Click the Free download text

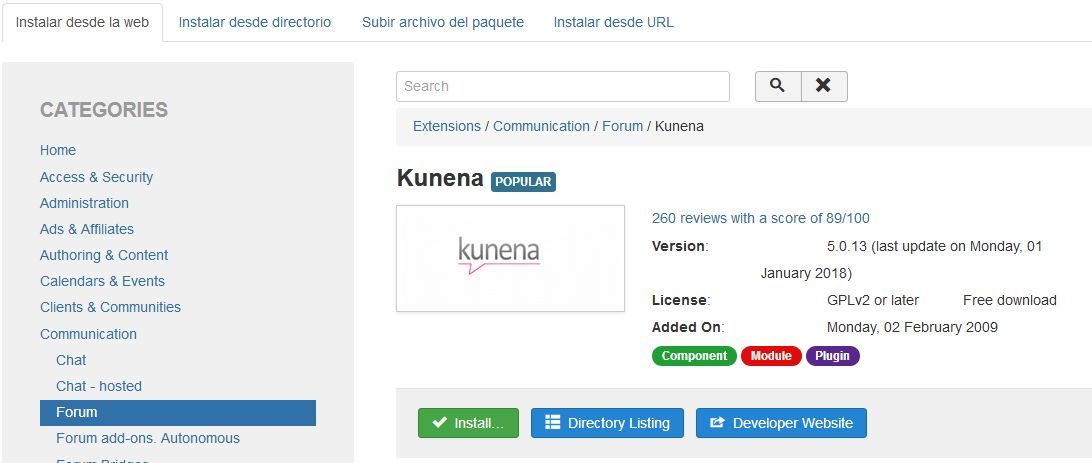tap(1010, 301)
